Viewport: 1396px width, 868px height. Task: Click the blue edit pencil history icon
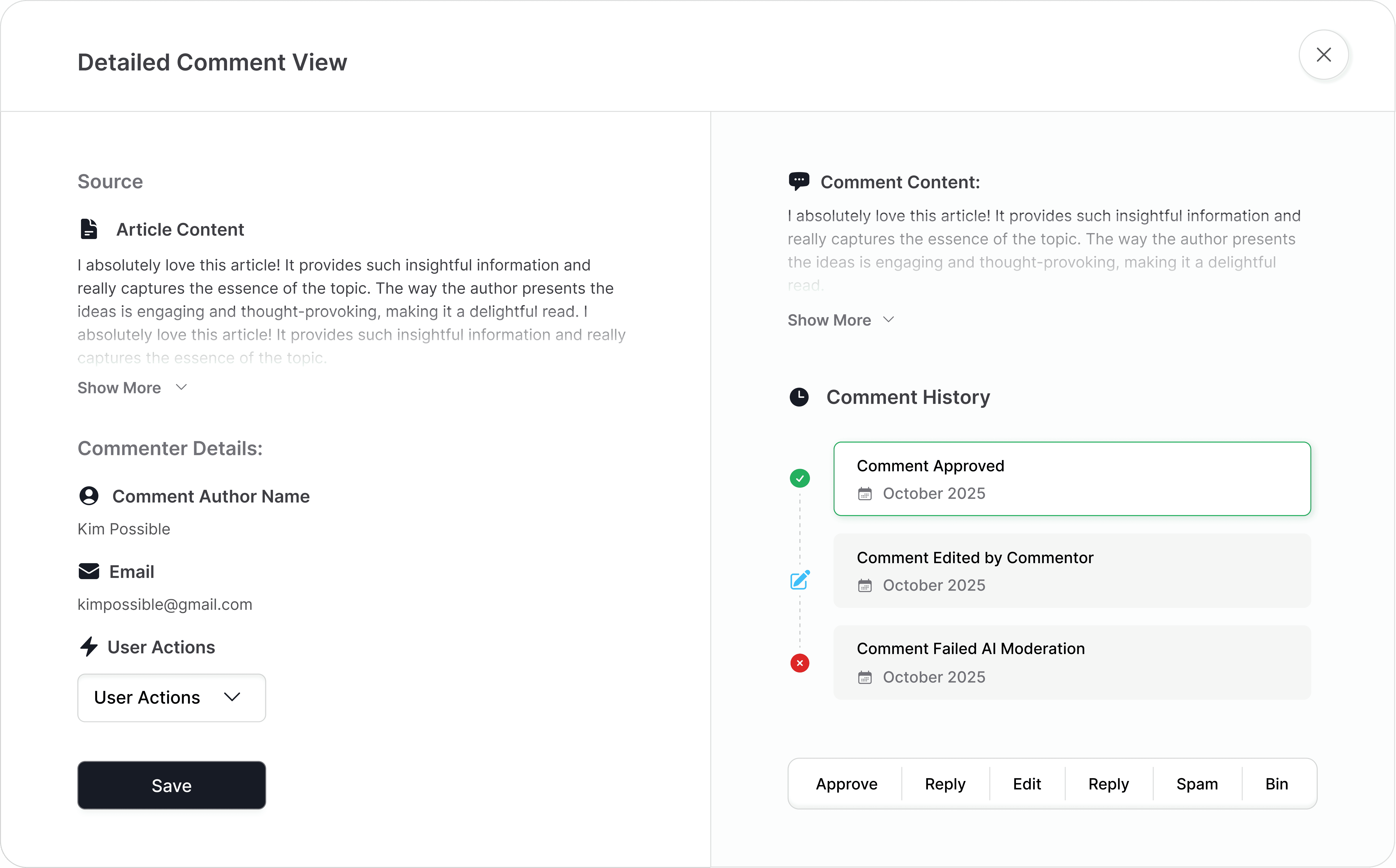coord(800,580)
